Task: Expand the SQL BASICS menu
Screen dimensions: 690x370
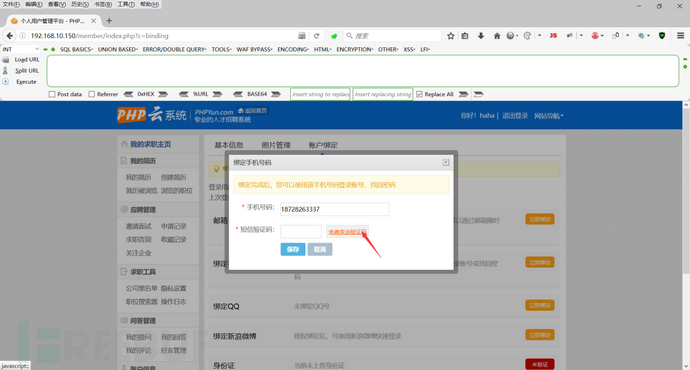Action: (x=76, y=49)
